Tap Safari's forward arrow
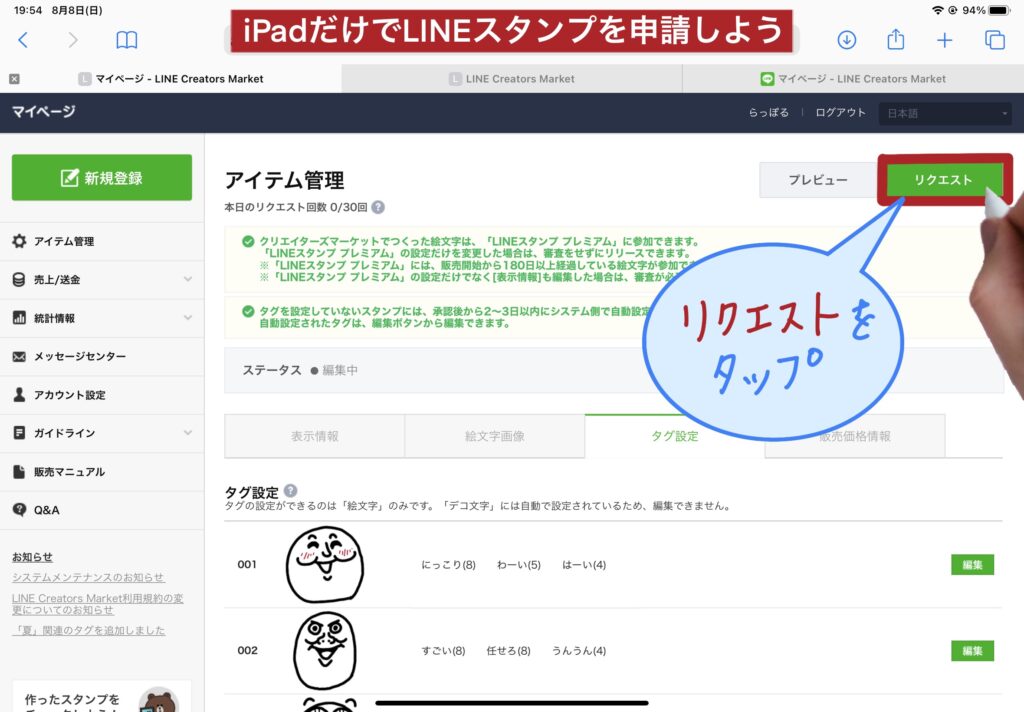The image size is (1024, 712). coord(72,40)
